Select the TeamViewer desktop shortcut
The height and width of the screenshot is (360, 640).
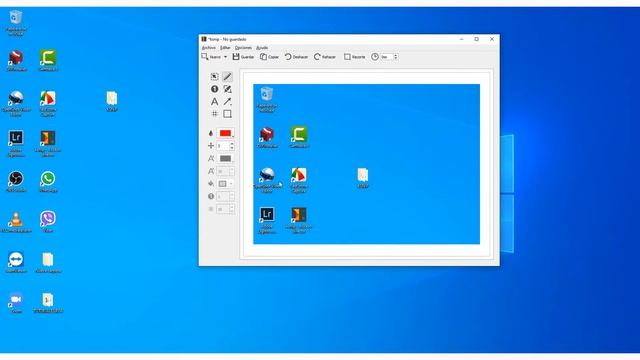coord(16,262)
